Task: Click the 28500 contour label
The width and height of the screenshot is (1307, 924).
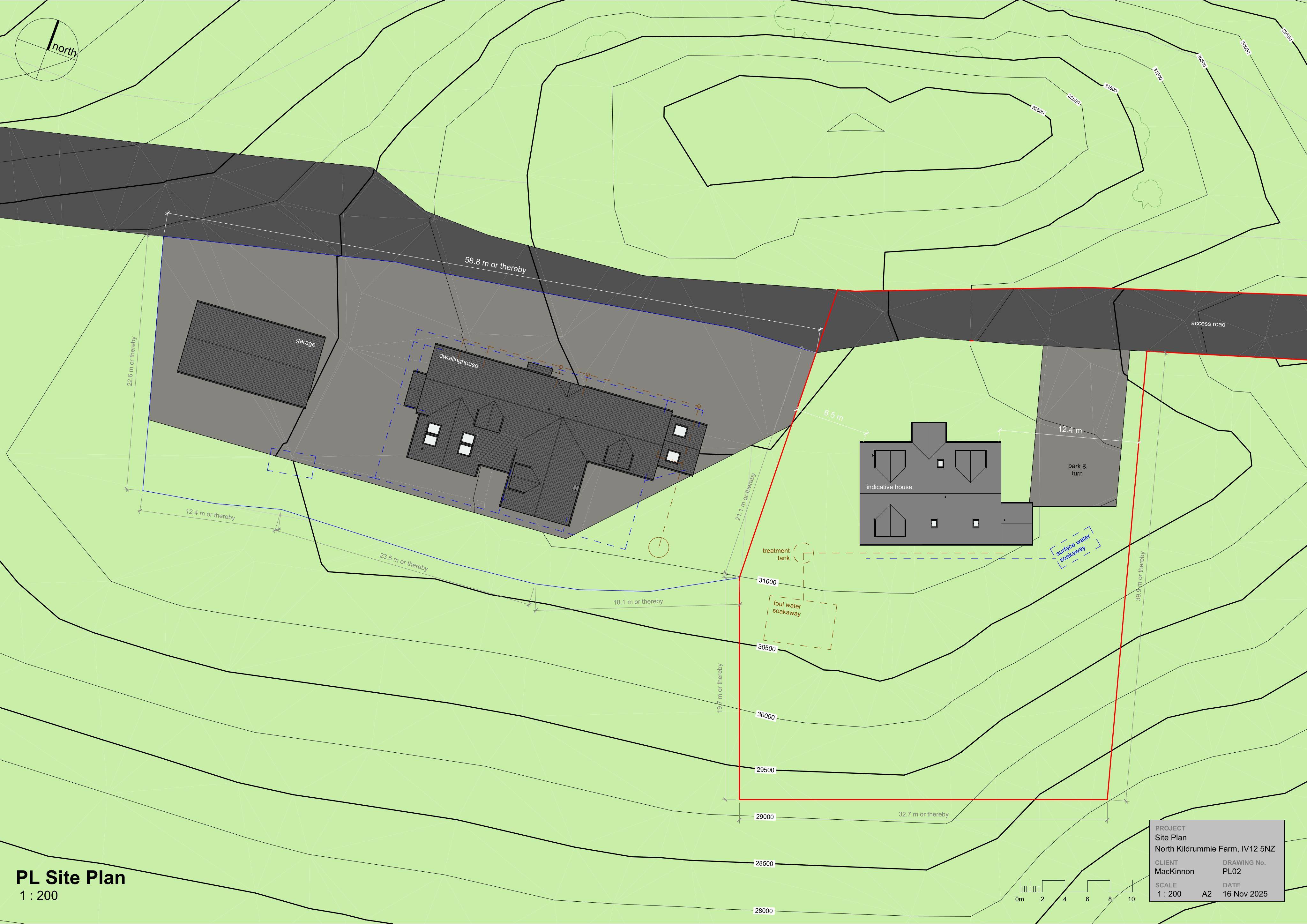Action: click(764, 863)
